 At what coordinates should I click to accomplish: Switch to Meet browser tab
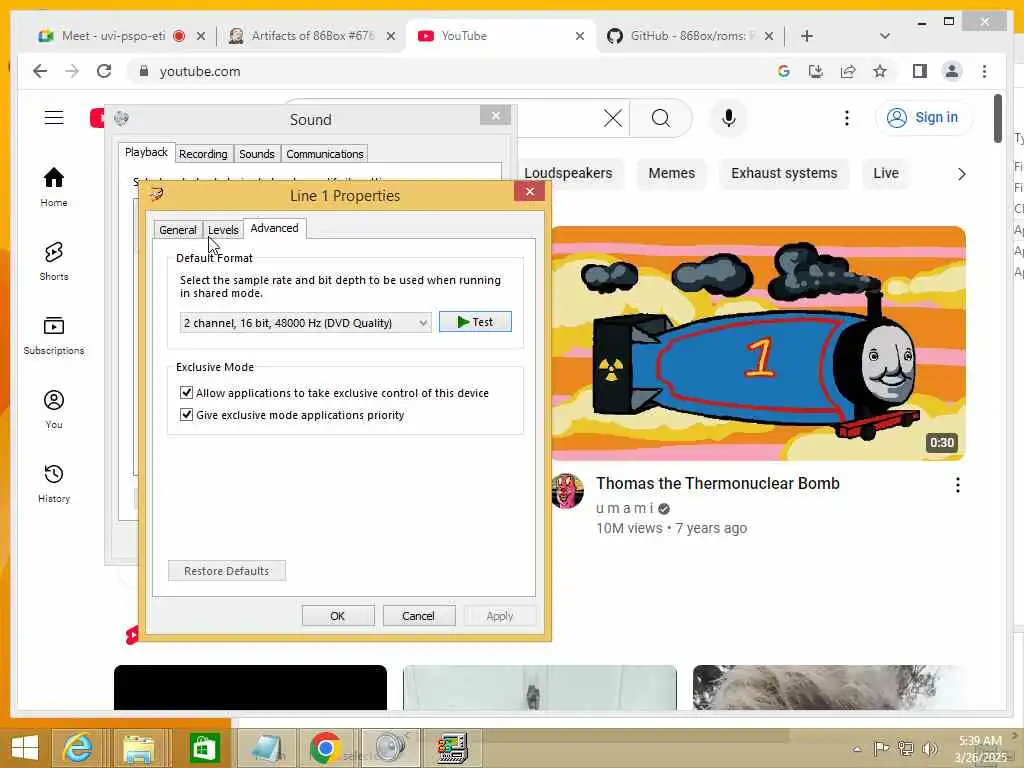coord(112,36)
